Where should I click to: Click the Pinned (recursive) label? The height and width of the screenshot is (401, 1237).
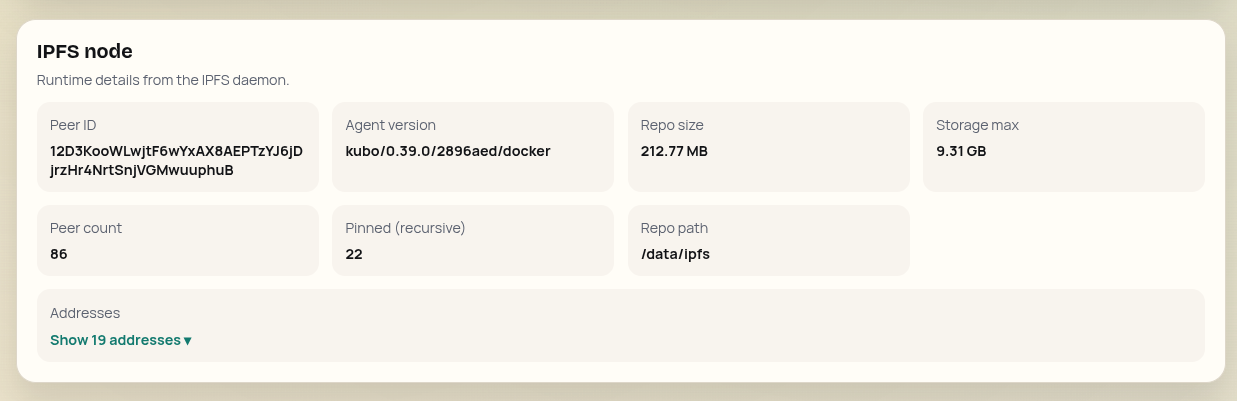coord(405,228)
